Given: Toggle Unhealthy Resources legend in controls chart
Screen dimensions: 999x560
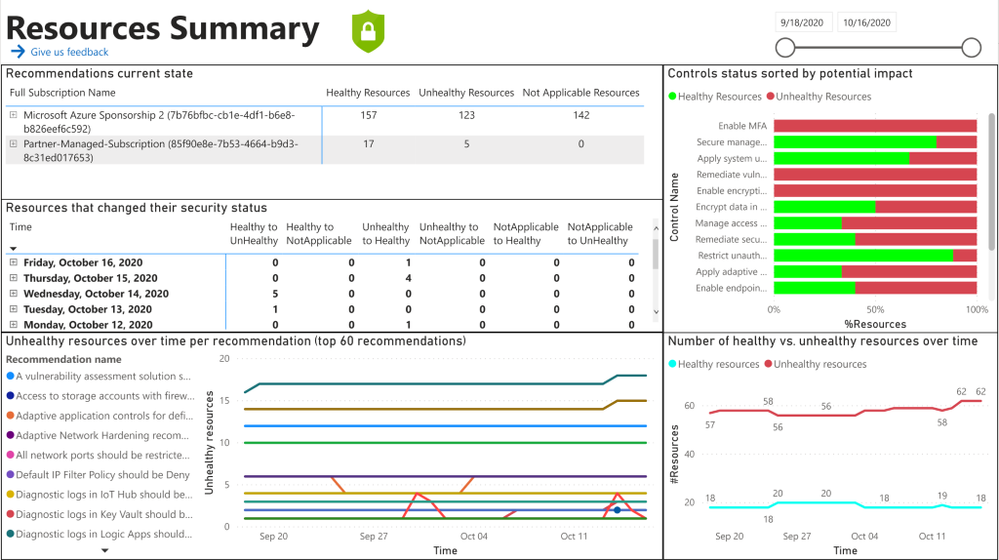Looking at the screenshot, I should pos(819,96).
